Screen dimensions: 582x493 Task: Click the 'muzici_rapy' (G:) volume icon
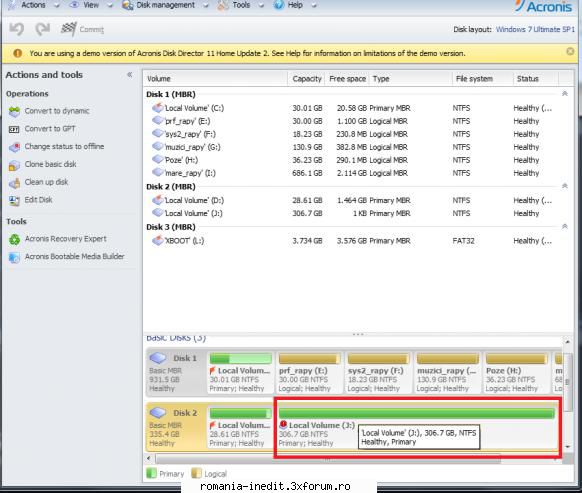pos(158,146)
